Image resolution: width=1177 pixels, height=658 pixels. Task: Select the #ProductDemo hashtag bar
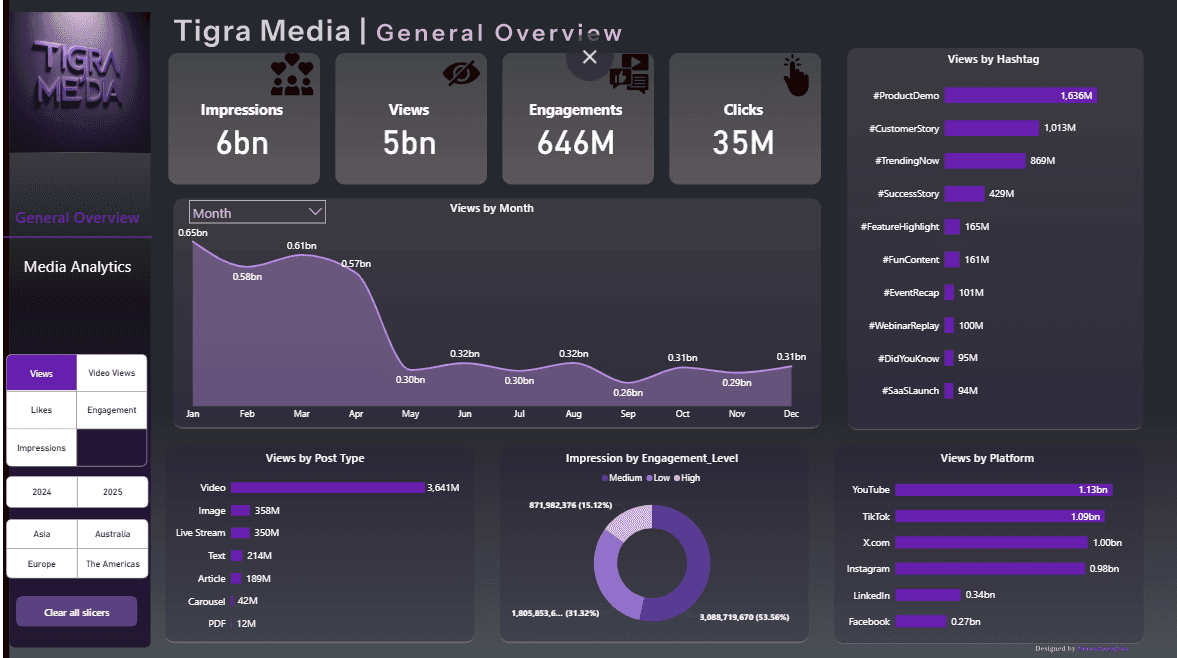tap(1020, 95)
